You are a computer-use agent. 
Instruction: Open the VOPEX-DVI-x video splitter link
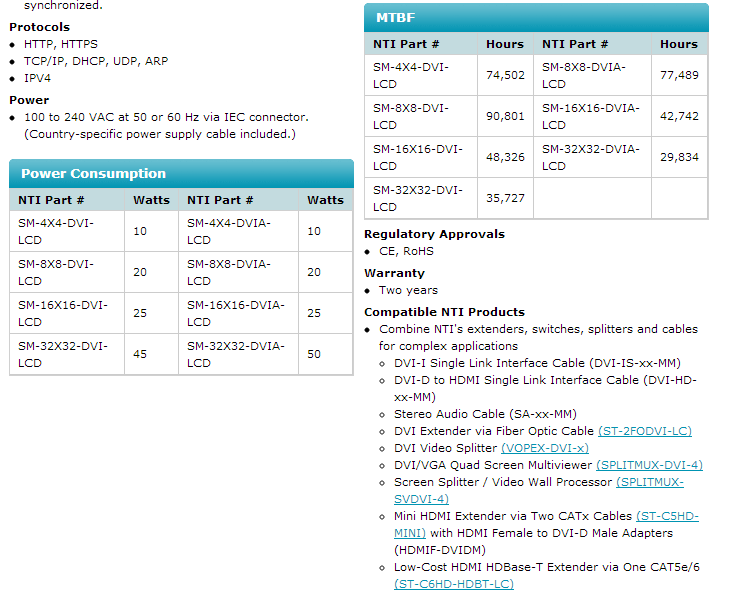pyautogui.click(x=545, y=448)
